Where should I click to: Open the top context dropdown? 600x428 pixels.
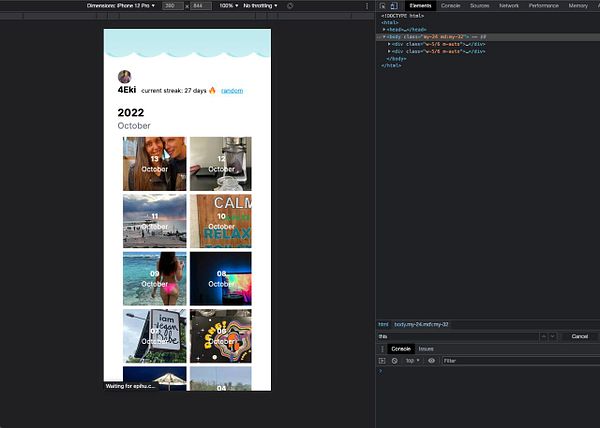coord(412,361)
